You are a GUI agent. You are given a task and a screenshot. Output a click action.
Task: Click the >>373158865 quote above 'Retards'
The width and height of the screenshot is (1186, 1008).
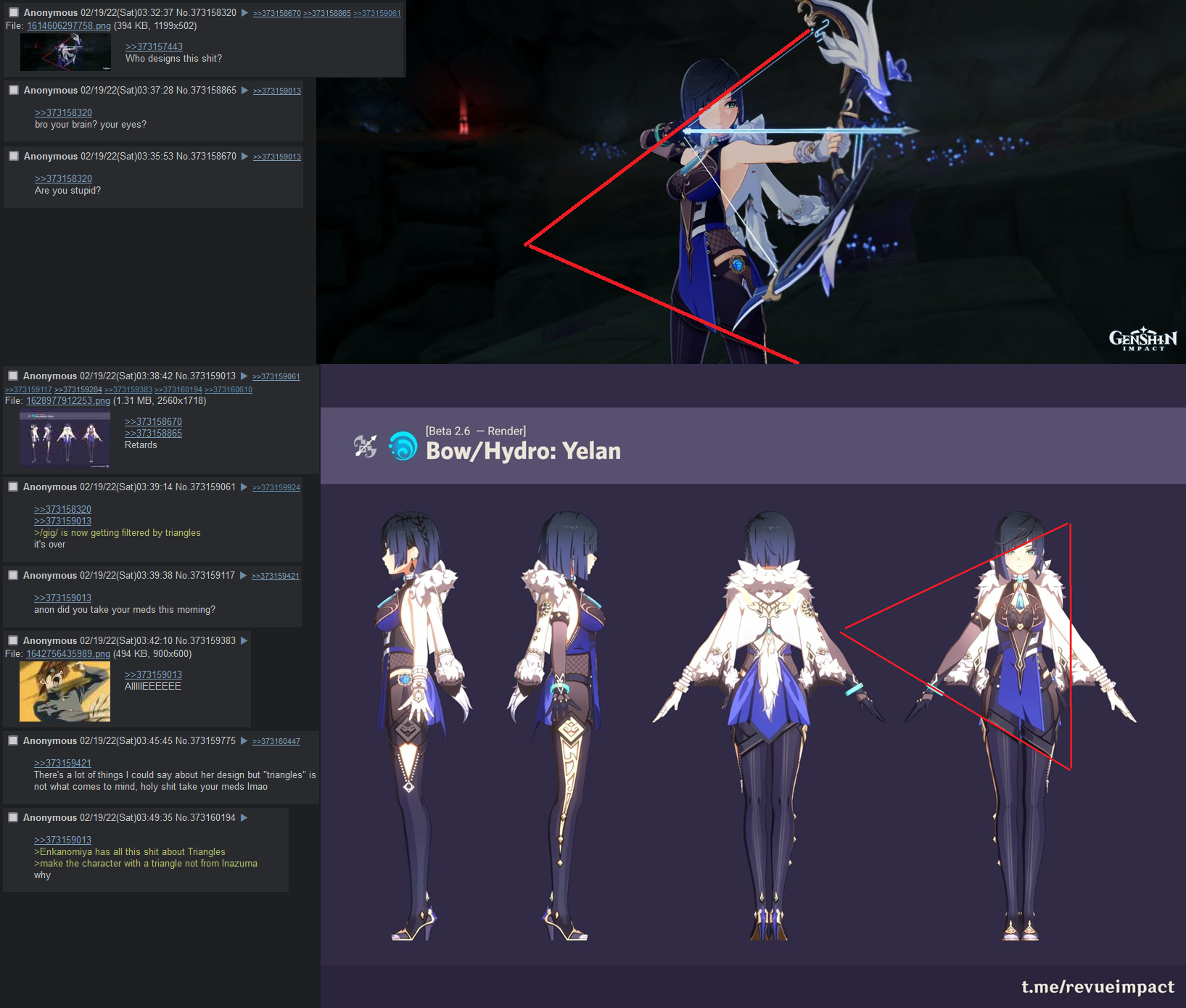point(153,434)
